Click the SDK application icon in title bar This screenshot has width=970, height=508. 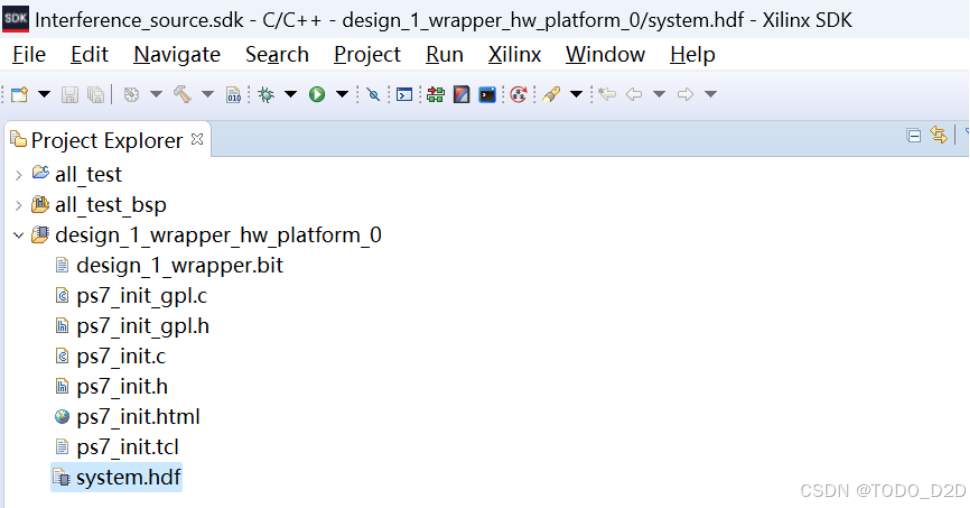(15, 19)
